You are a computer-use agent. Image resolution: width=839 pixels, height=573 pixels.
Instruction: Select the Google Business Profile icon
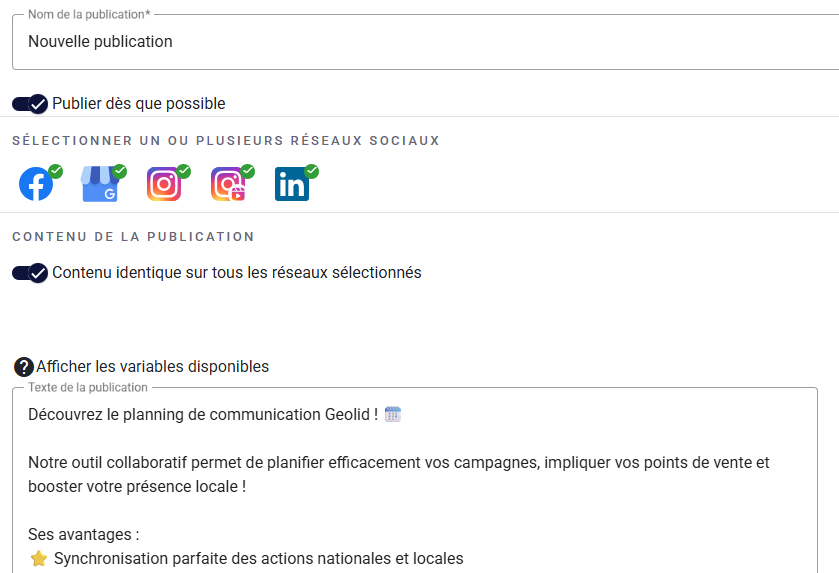[x=99, y=185]
